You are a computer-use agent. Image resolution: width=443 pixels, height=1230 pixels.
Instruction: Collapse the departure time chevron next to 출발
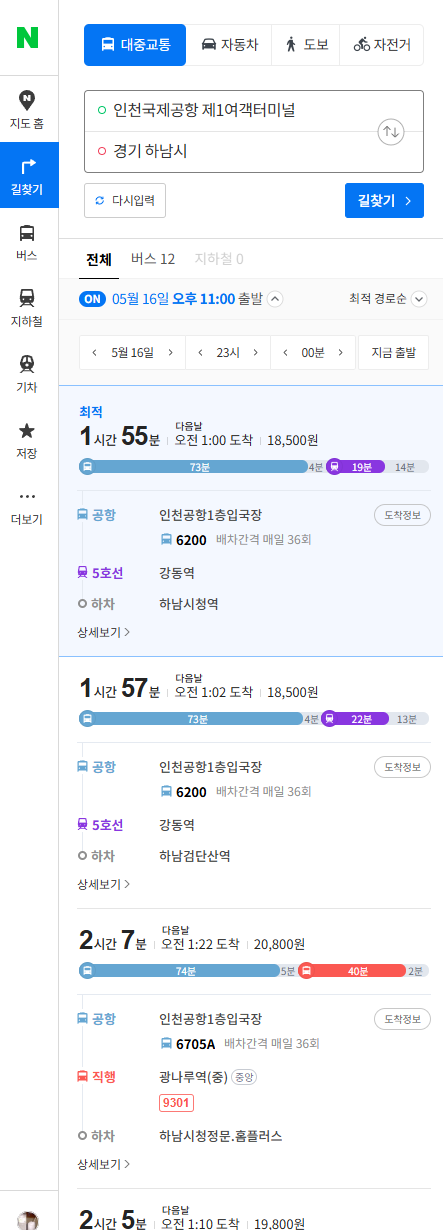(x=276, y=298)
